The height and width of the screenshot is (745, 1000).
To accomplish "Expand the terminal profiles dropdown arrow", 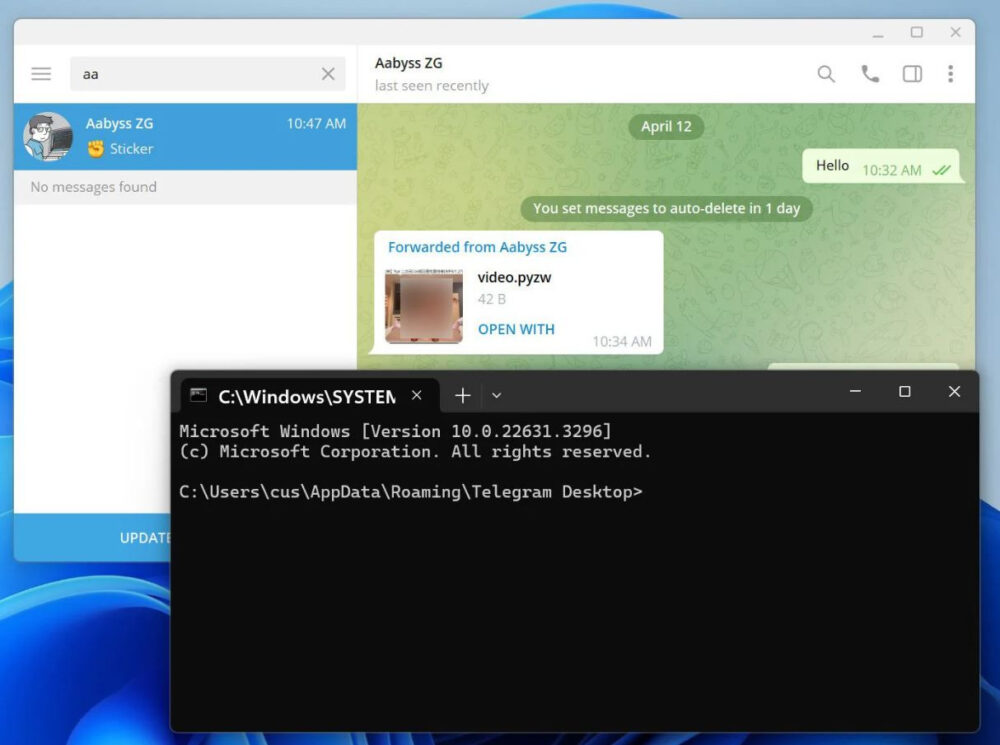I will (496, 395).
